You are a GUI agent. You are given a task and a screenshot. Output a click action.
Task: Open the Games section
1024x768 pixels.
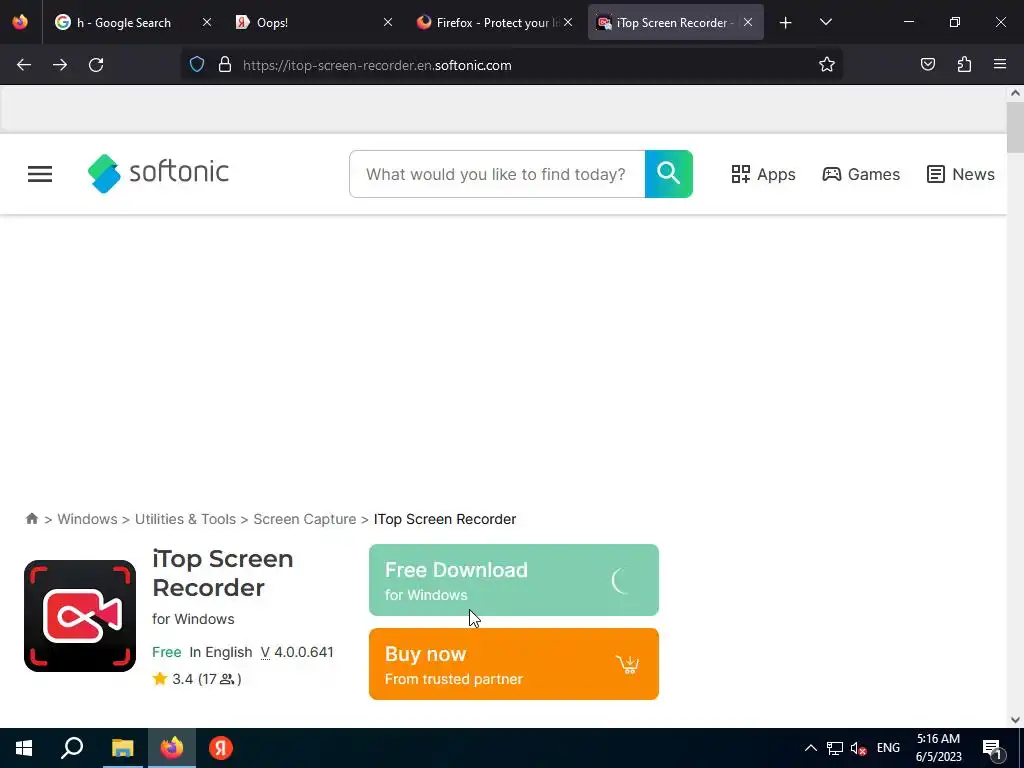861,174
